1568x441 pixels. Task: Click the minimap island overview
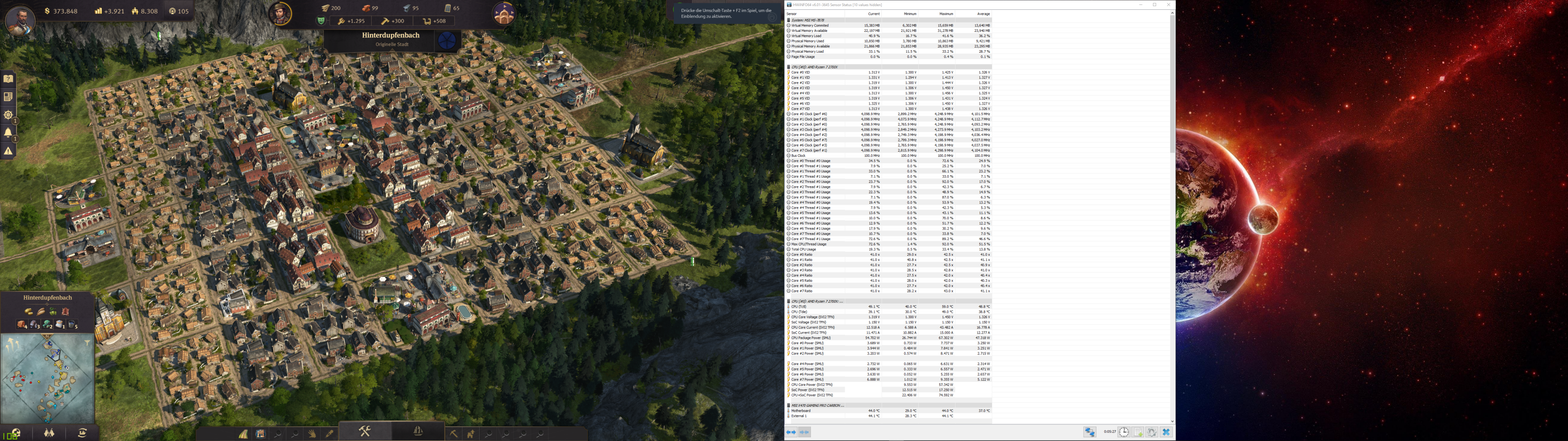click(x=47, y=378)
